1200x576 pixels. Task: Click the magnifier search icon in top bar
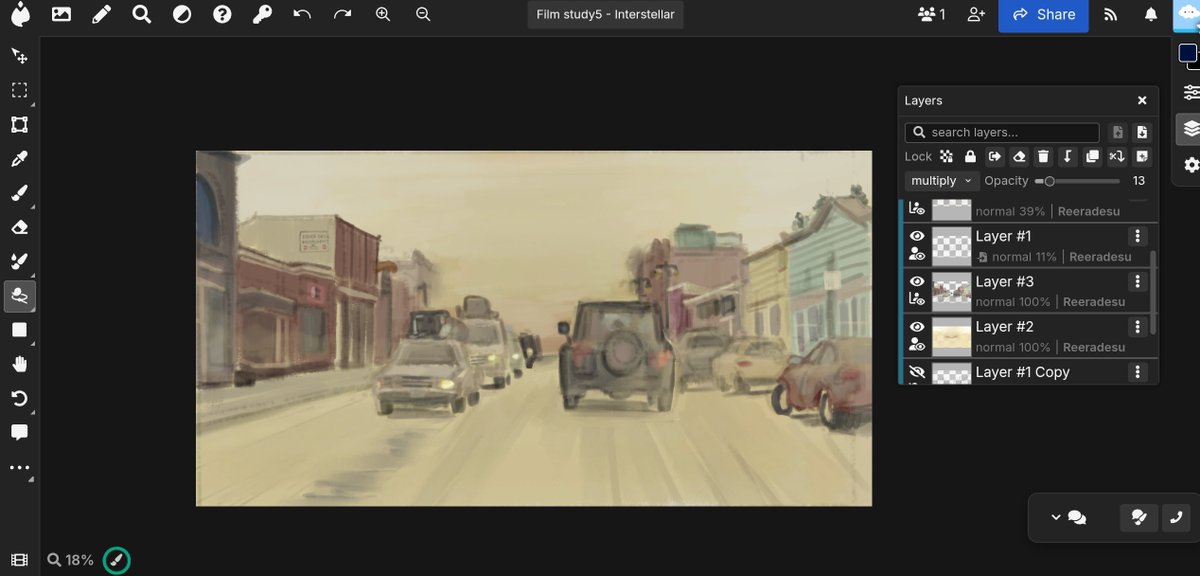141,15
